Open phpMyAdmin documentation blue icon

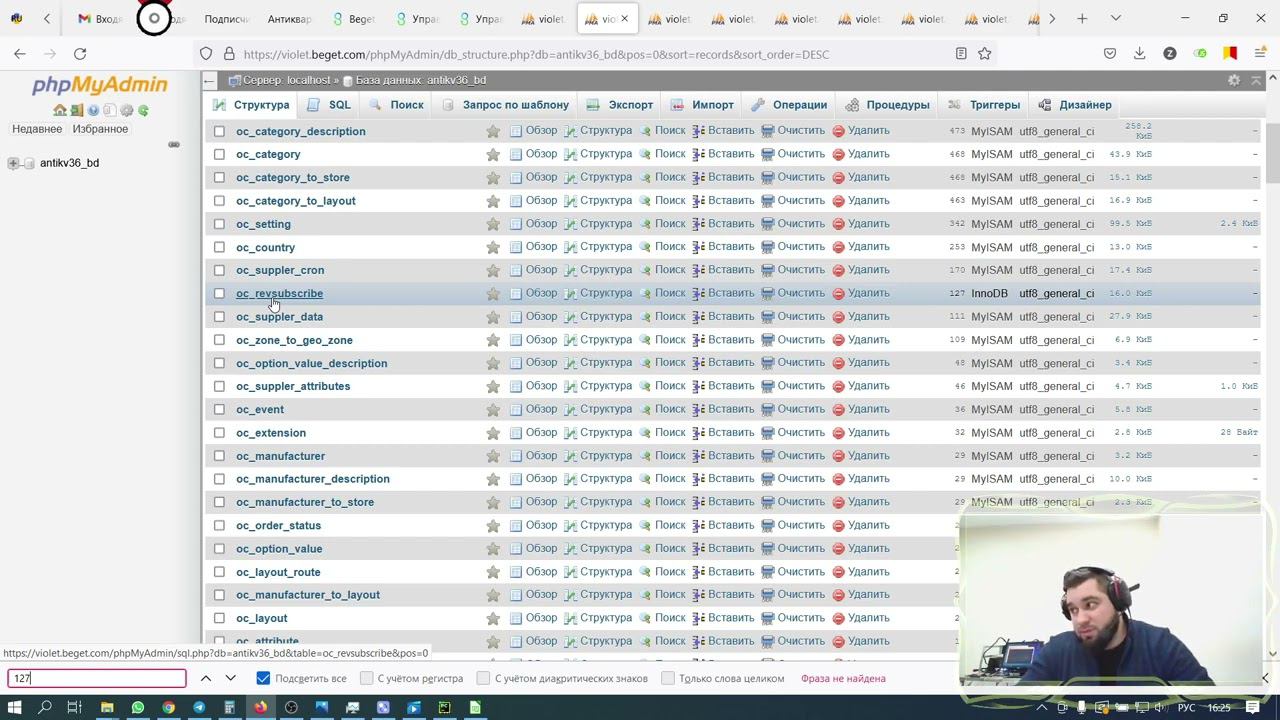click(93, 110)
